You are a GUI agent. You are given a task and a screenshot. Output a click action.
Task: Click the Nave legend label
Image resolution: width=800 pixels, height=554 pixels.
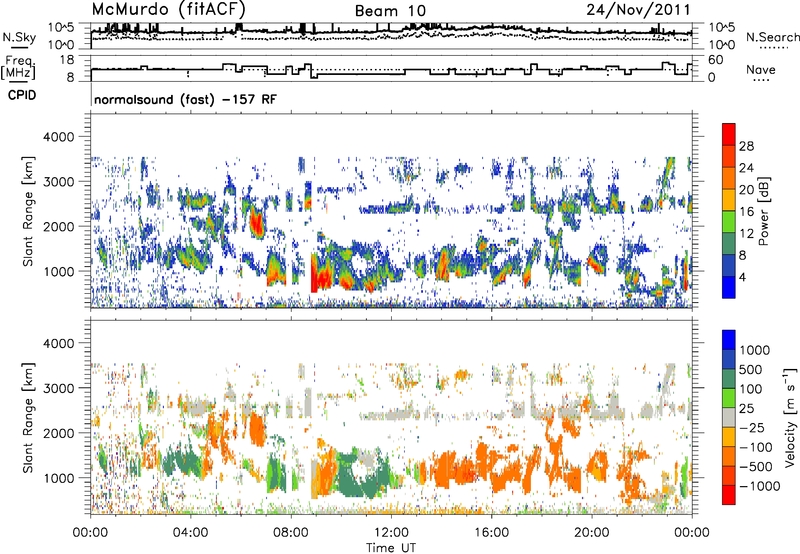click(761, 69)
